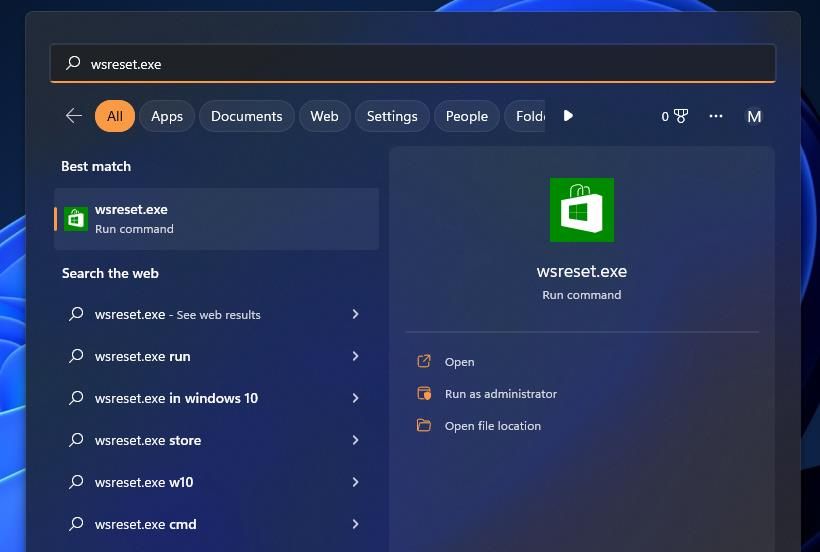Switch to the Folders filter tab
820x552 pixels.
tap(525, 116)
